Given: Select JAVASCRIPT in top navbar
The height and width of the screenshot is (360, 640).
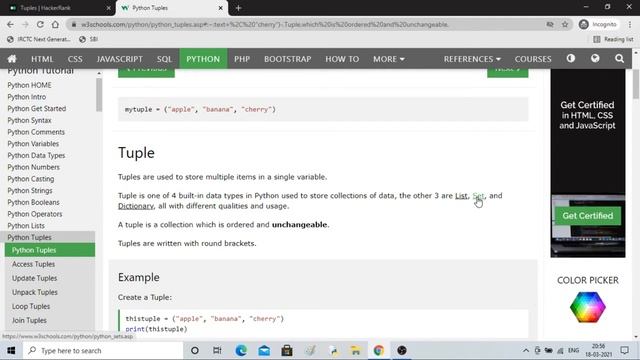Looking at the screenshot, I should pyautogui.click(x=120, y=59).
